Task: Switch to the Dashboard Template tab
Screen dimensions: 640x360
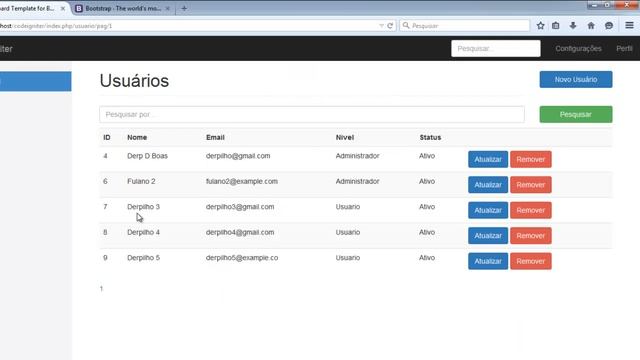Action: (31, 8)
